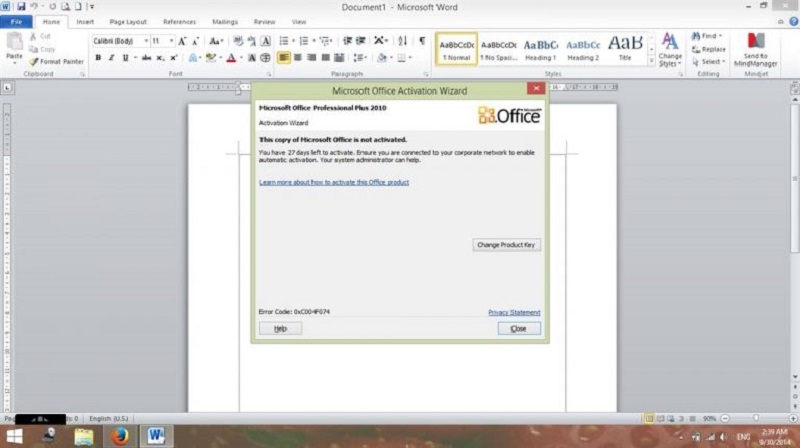Switch to the Mailings tab

click(225, 22)
